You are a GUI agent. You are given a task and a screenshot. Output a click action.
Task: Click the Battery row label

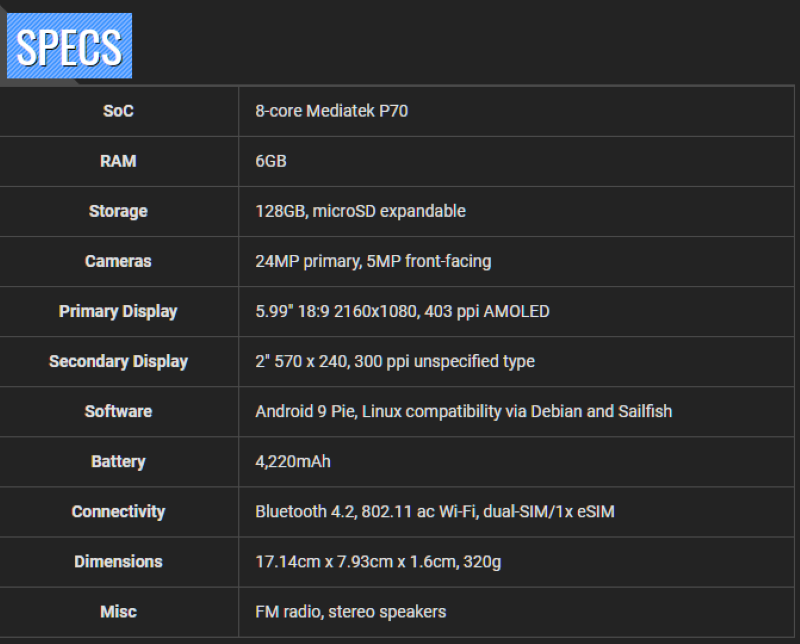[x=118, y=461]
